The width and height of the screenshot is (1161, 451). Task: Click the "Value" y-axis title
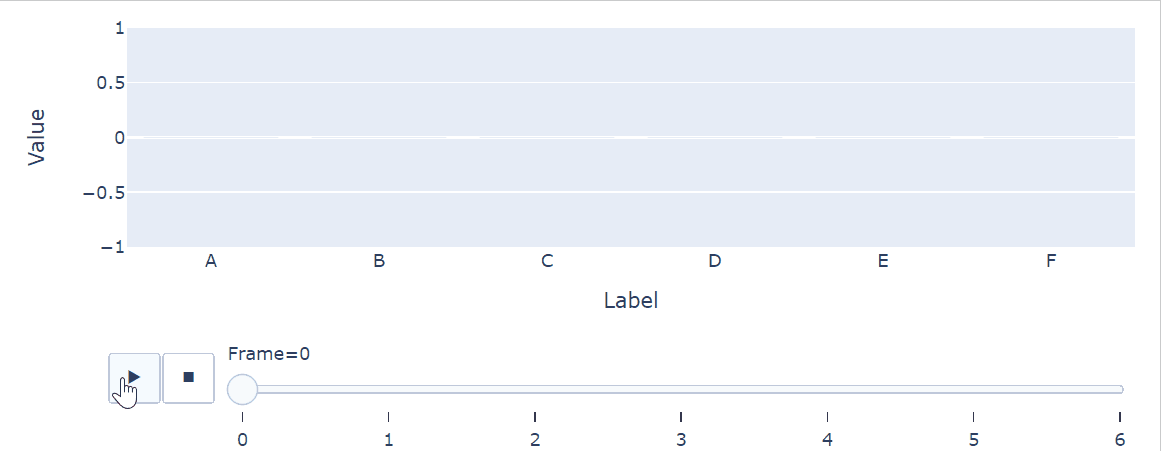click(x=37, y=137)
